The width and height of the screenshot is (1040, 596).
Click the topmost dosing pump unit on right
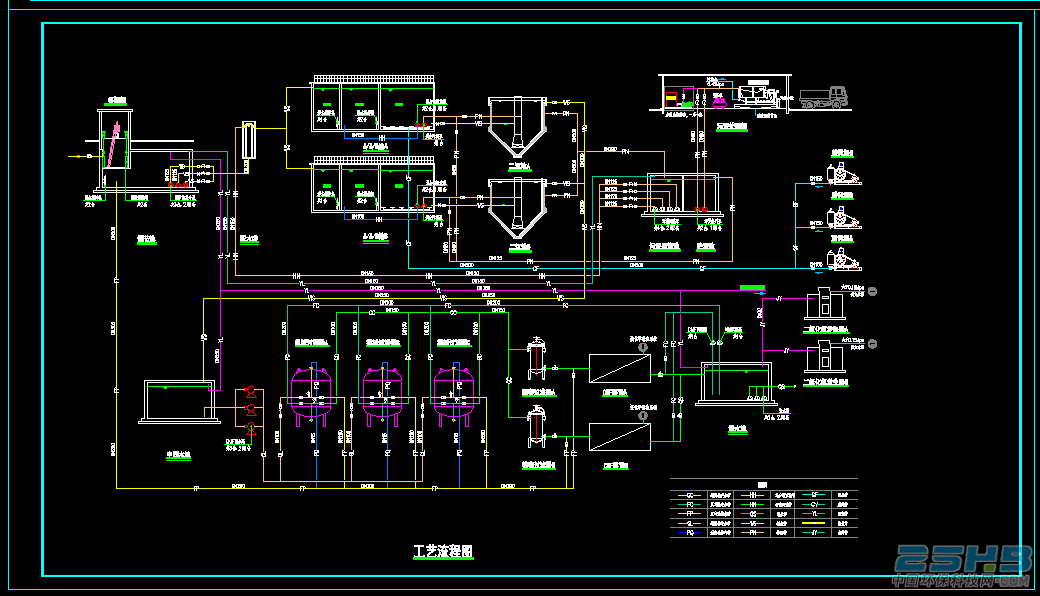842,174
